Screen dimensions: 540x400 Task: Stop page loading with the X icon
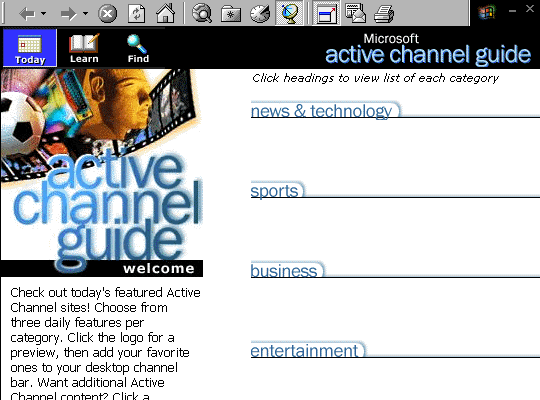click(107, 14)
